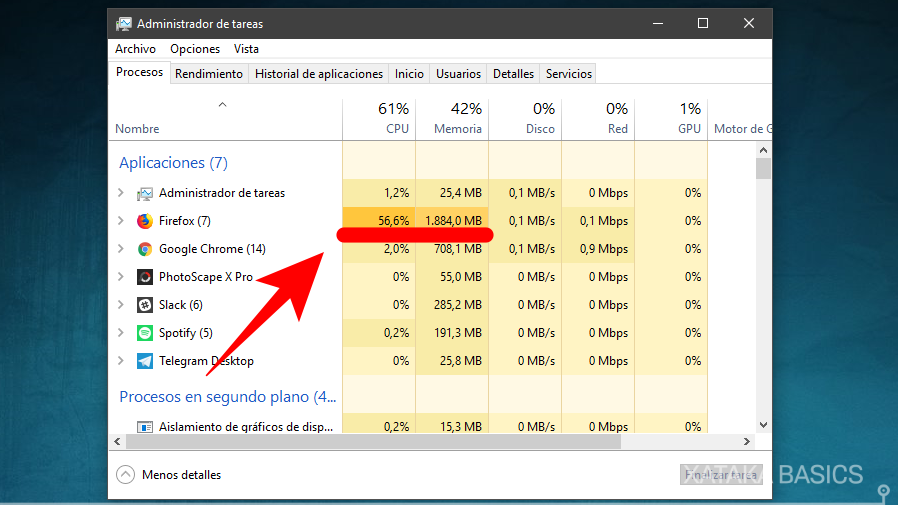Expand the Firefox process group
Viewport: 898px width, 505px height.
tap(121, 221)
